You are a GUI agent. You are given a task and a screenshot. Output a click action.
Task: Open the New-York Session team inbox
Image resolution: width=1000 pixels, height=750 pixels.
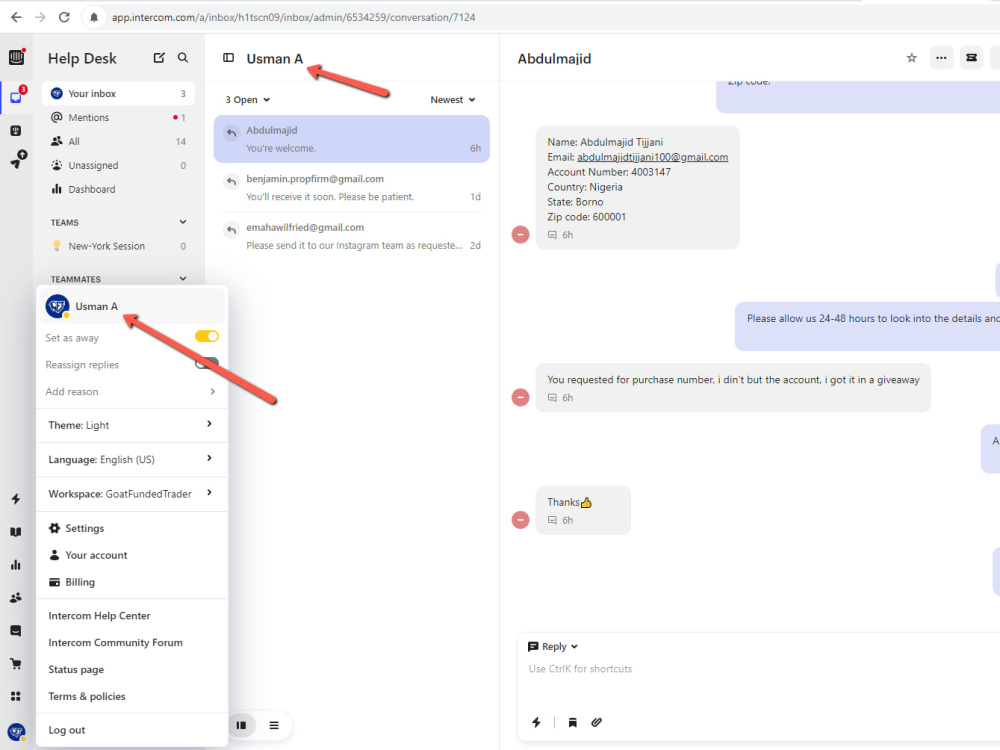119,246
